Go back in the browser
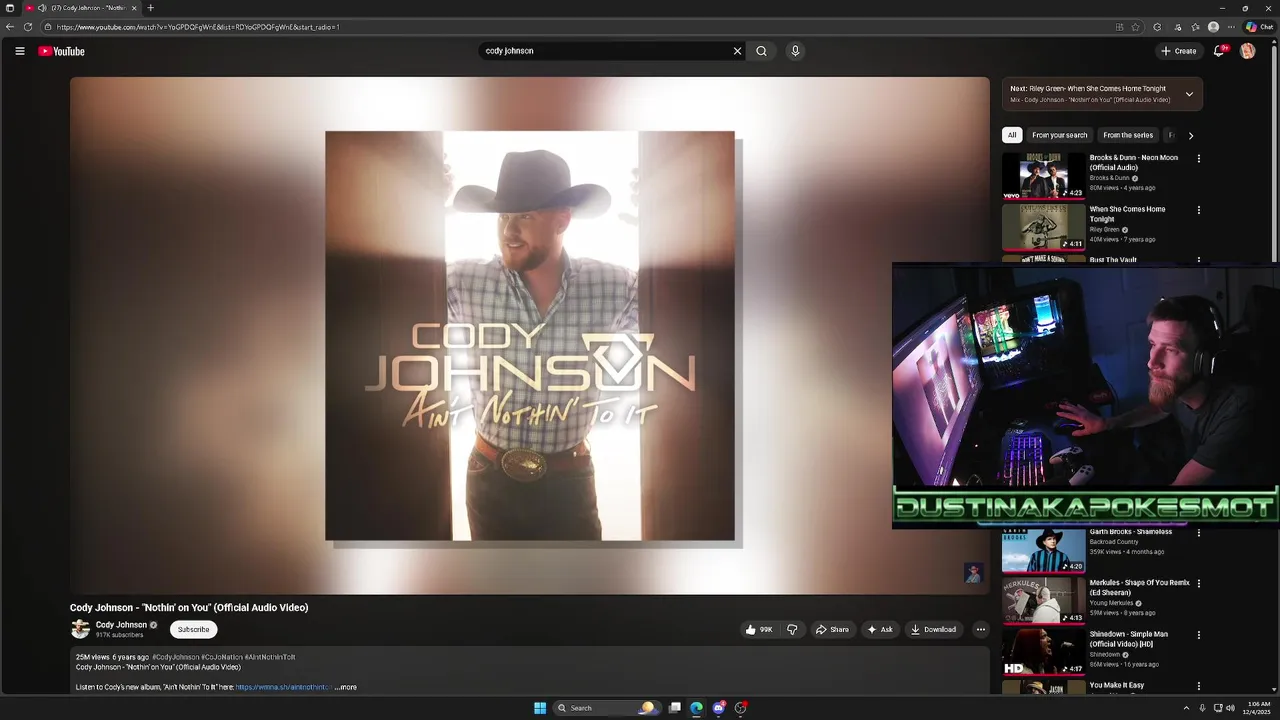The height and width of the screenshot is (720, 1280). [10, 27]
